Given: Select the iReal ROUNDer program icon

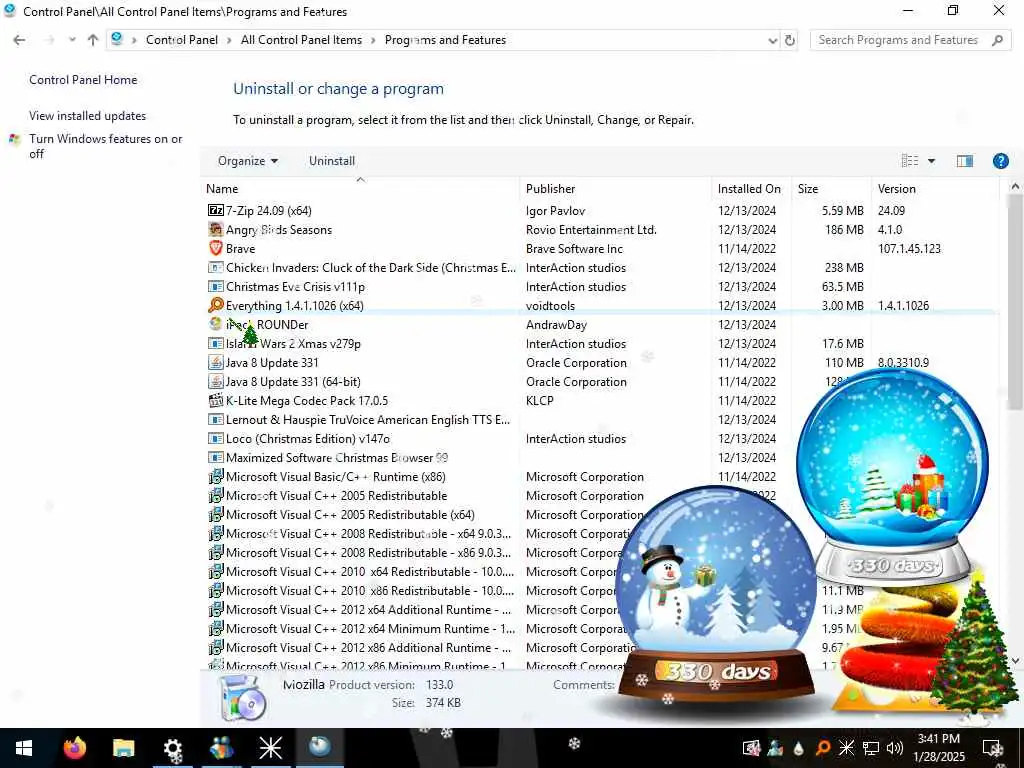Looking at the screenshot, I should 216,324.
